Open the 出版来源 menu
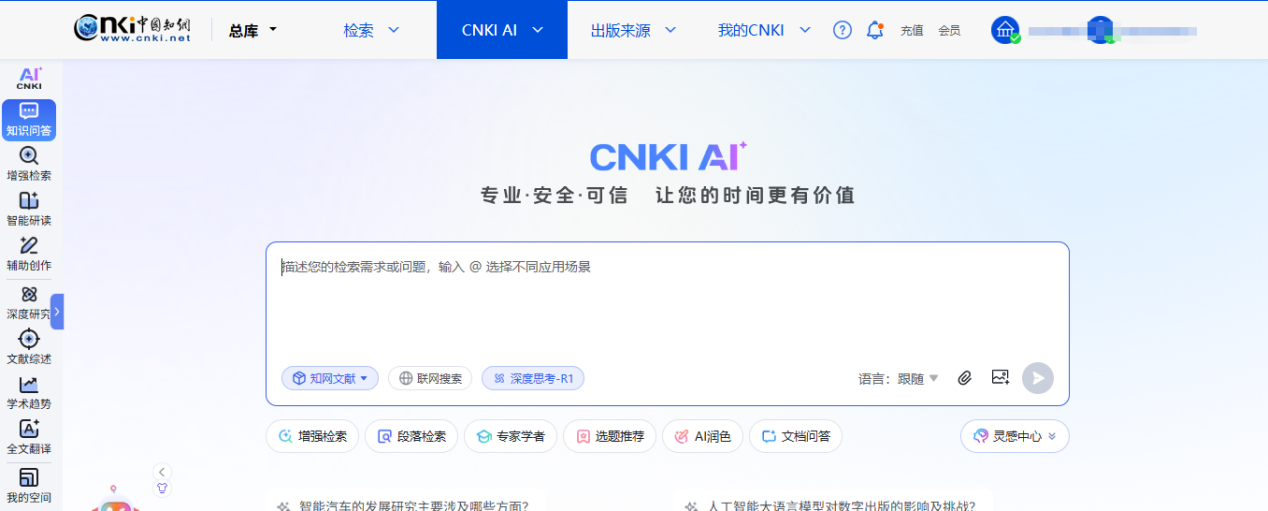Image resolution: width=1268 pixels, height=511 pixels. tap(633, 30)
